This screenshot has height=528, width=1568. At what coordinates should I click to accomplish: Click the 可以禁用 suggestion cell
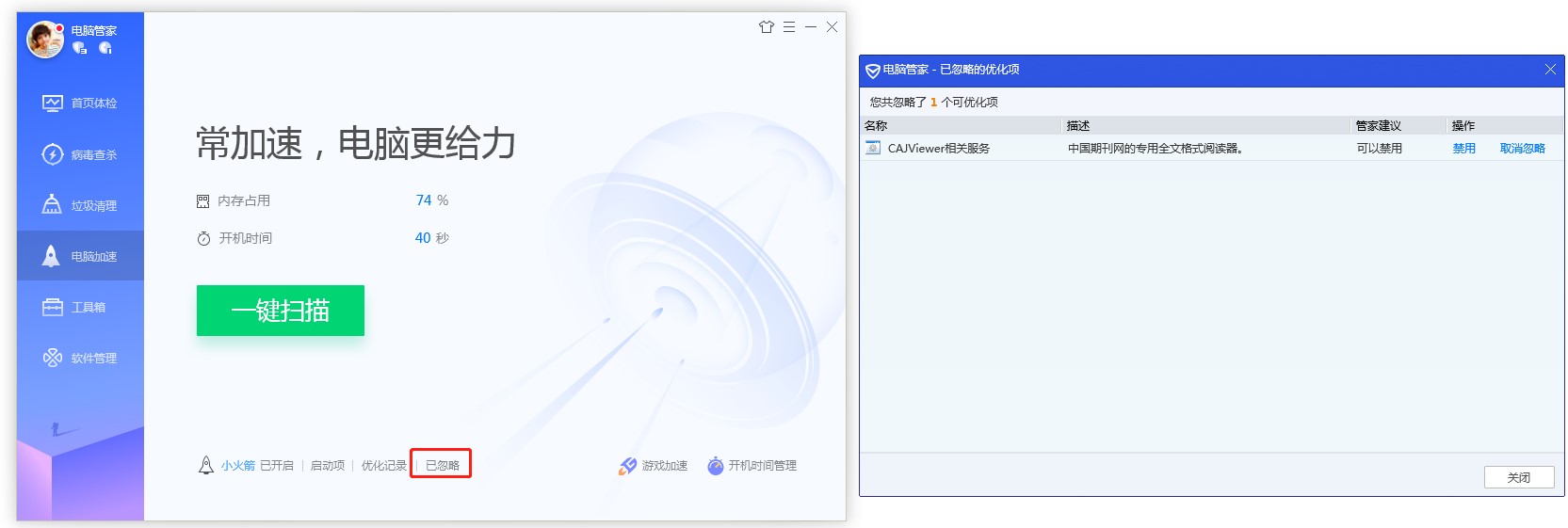(1380, 149)
